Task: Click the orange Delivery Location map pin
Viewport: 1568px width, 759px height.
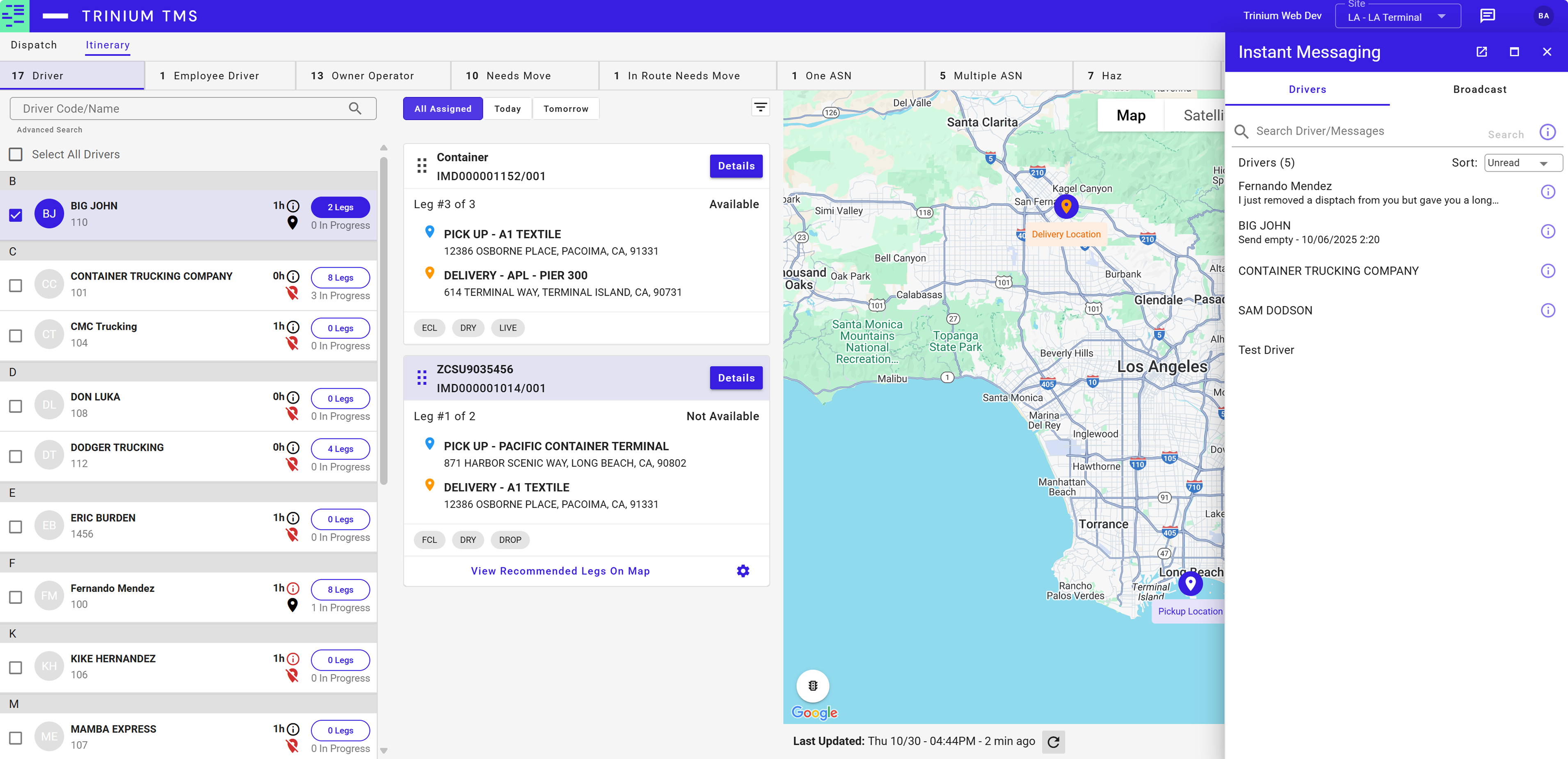Action: 1066,206
